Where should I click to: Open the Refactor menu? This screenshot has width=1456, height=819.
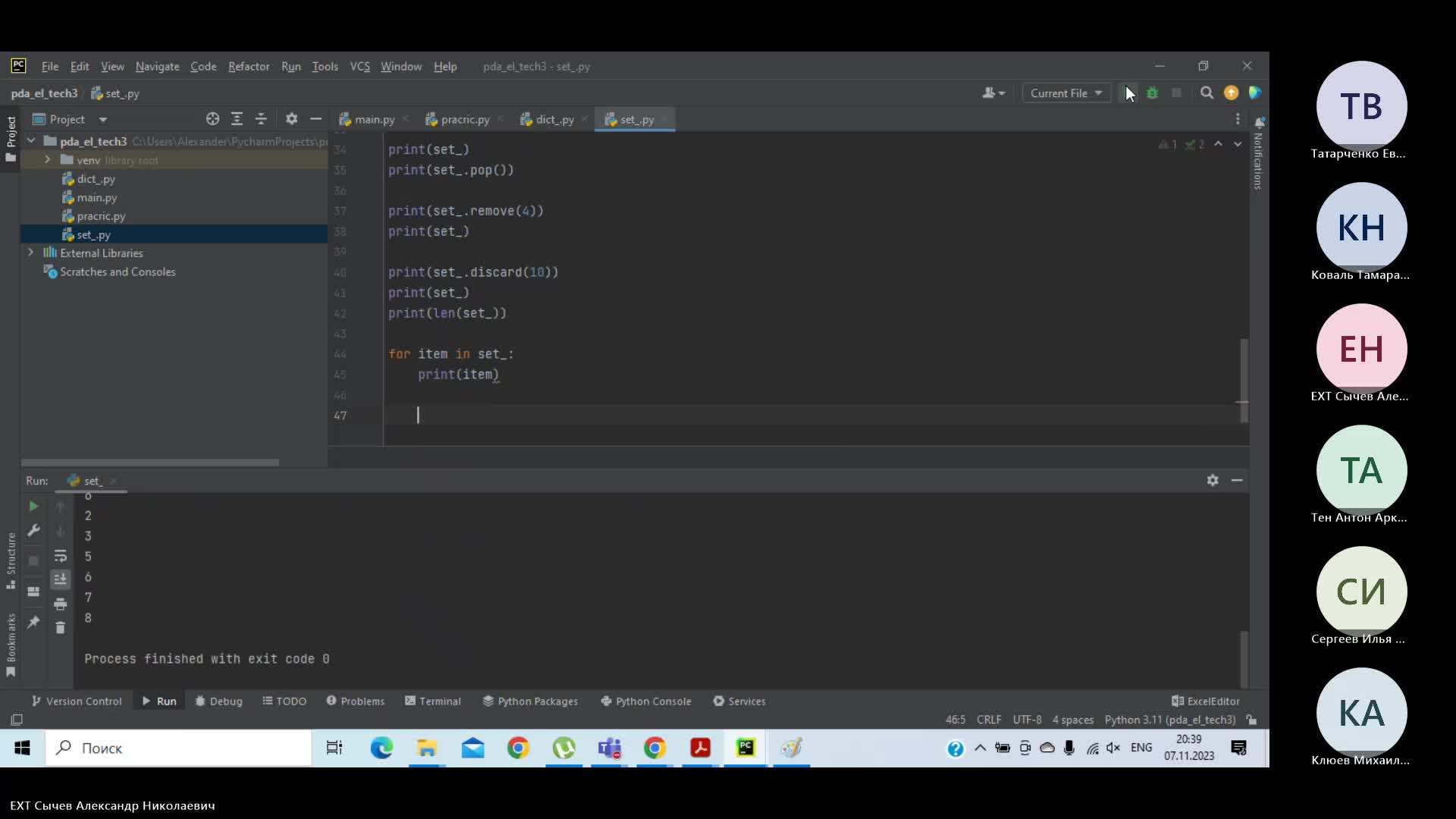pos(249,67)
